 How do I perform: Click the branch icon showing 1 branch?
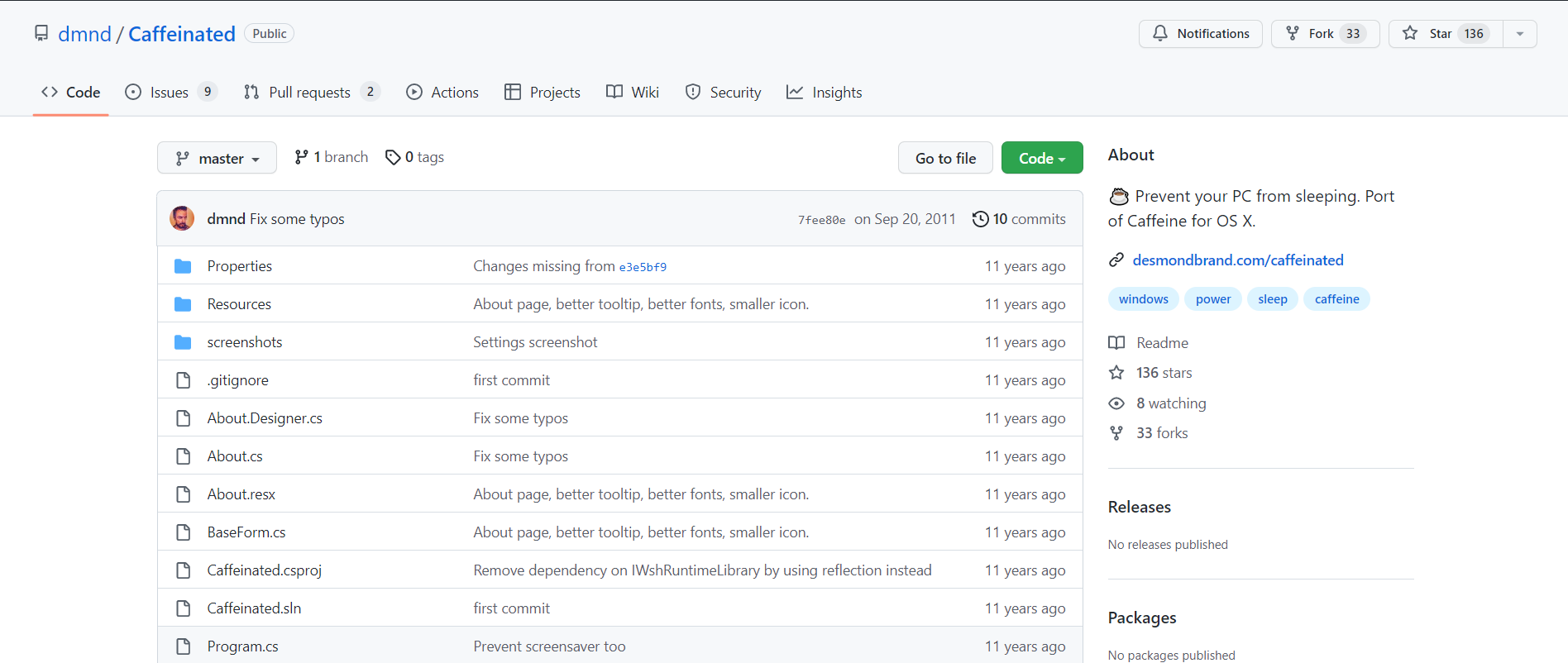(x=302, y=157)
